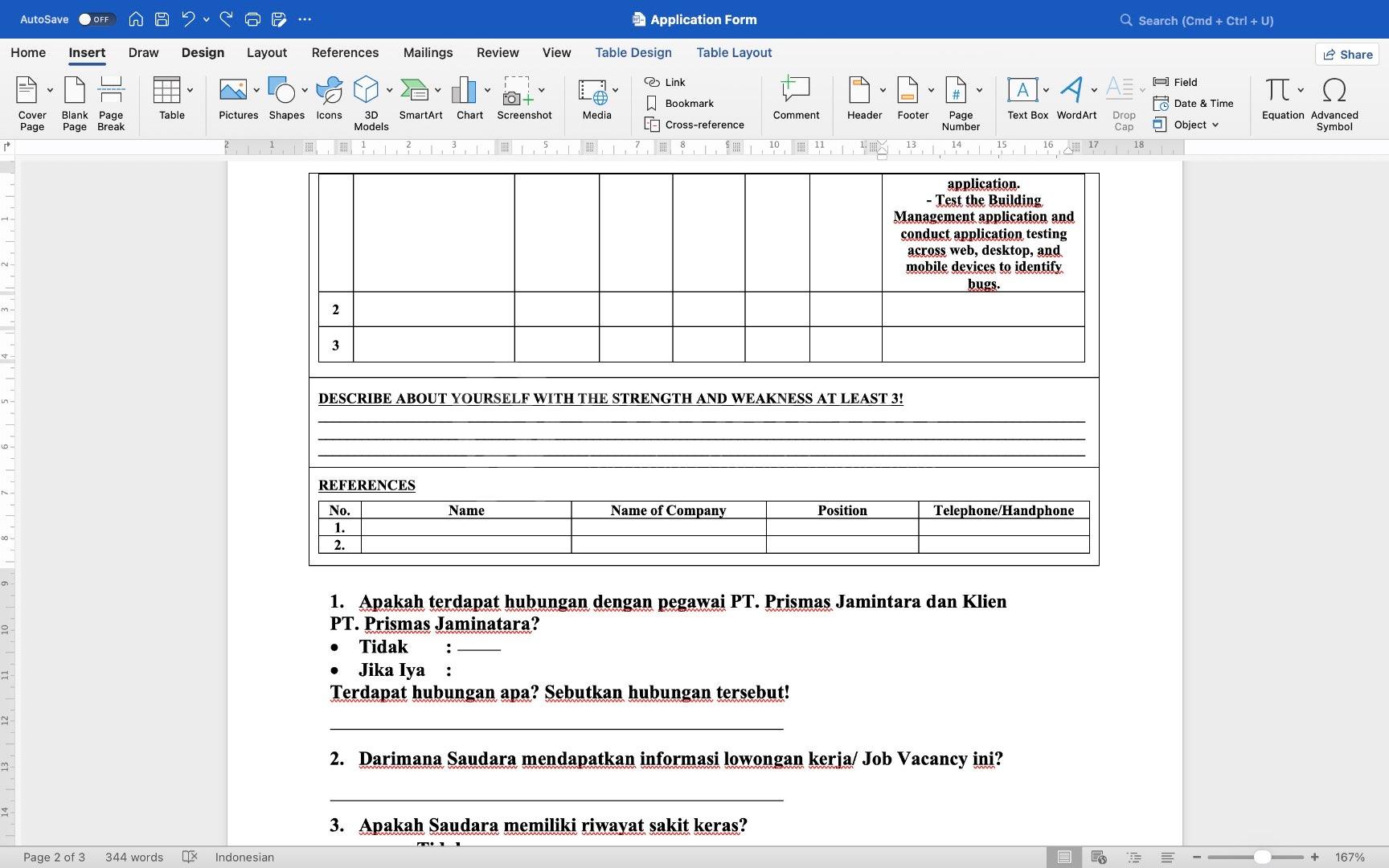Click the Share button
1389x868 pixels.
[1347, 55]
